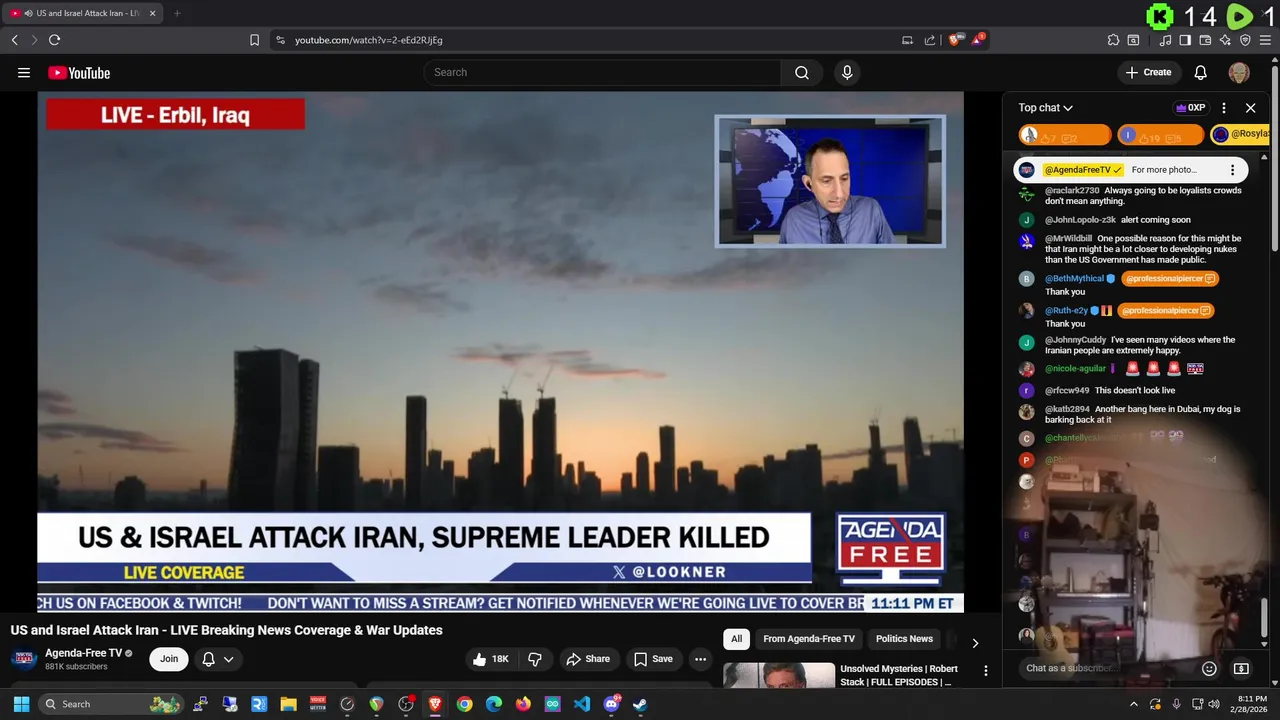The width and height of the screenshot is (1280, 720).
Task: Open Brave browser in taskbar
Action: 435,704
